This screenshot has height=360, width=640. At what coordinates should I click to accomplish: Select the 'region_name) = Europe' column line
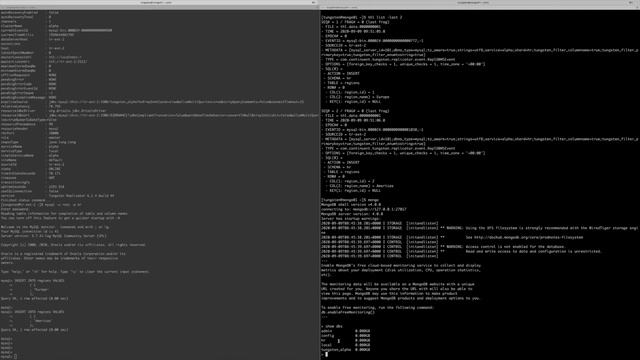360,97
